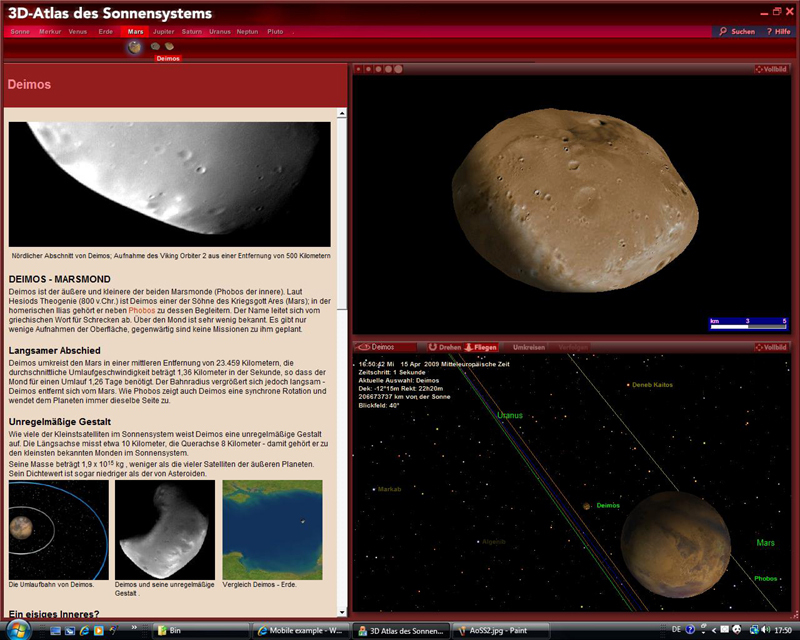Switch to the Bin taskbar window

(x=201, y=631)
